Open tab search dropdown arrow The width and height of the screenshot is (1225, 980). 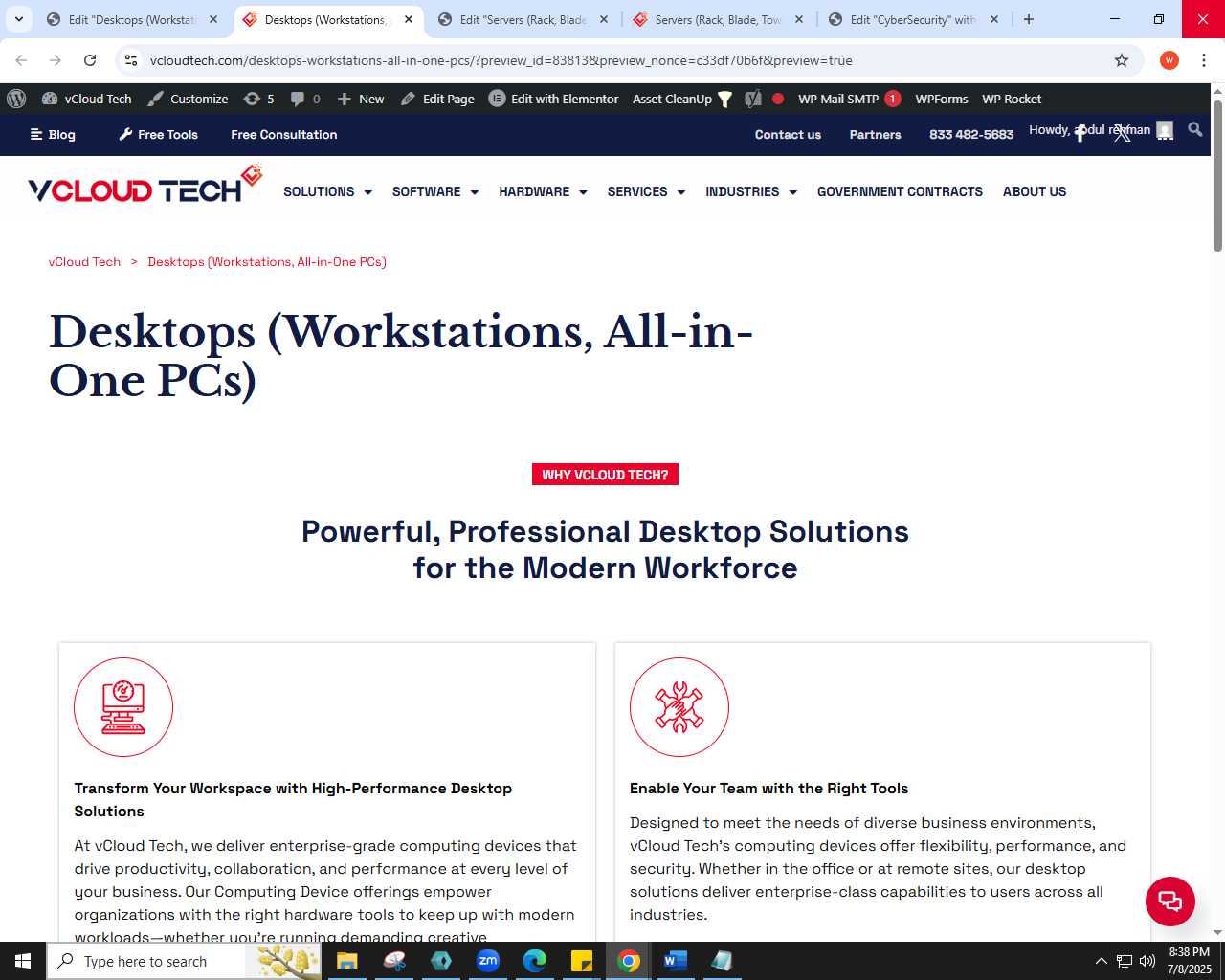(18, 19)
